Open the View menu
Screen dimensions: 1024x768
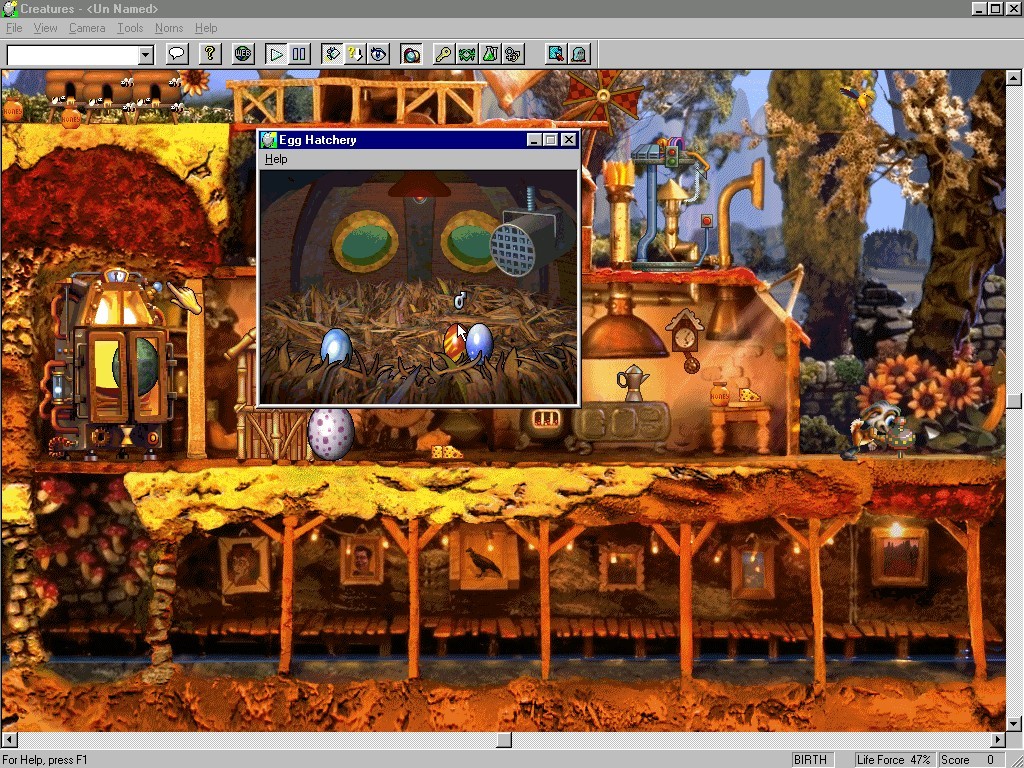point(45,28)
